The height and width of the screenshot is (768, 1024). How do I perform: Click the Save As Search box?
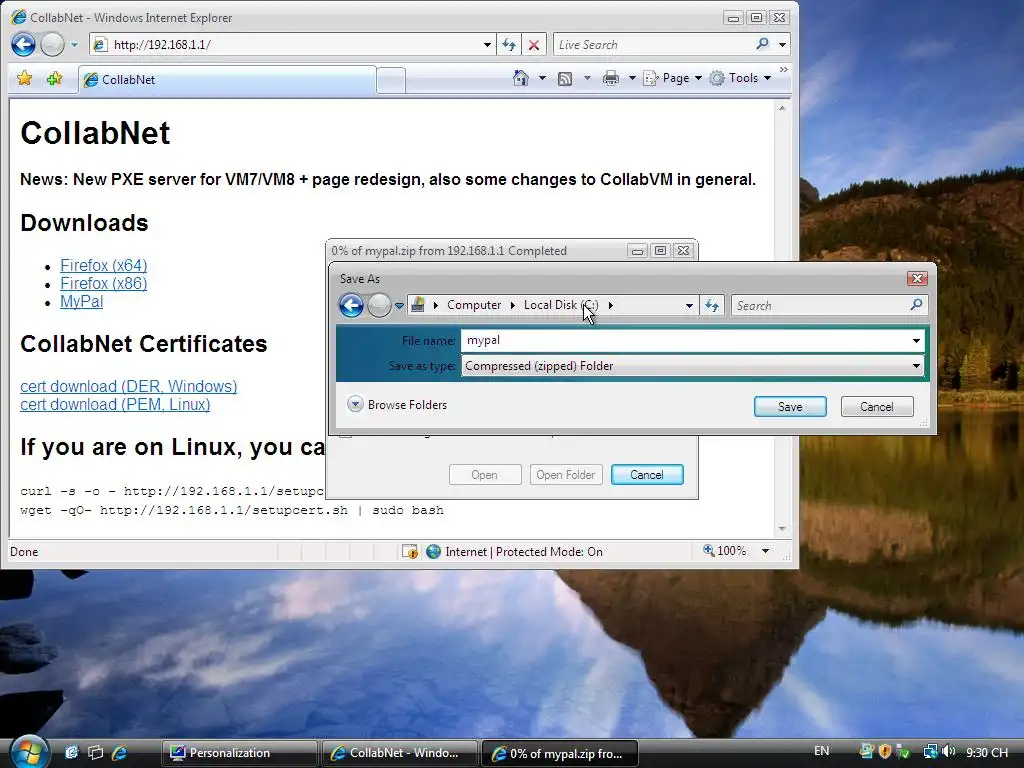[820, 306]
